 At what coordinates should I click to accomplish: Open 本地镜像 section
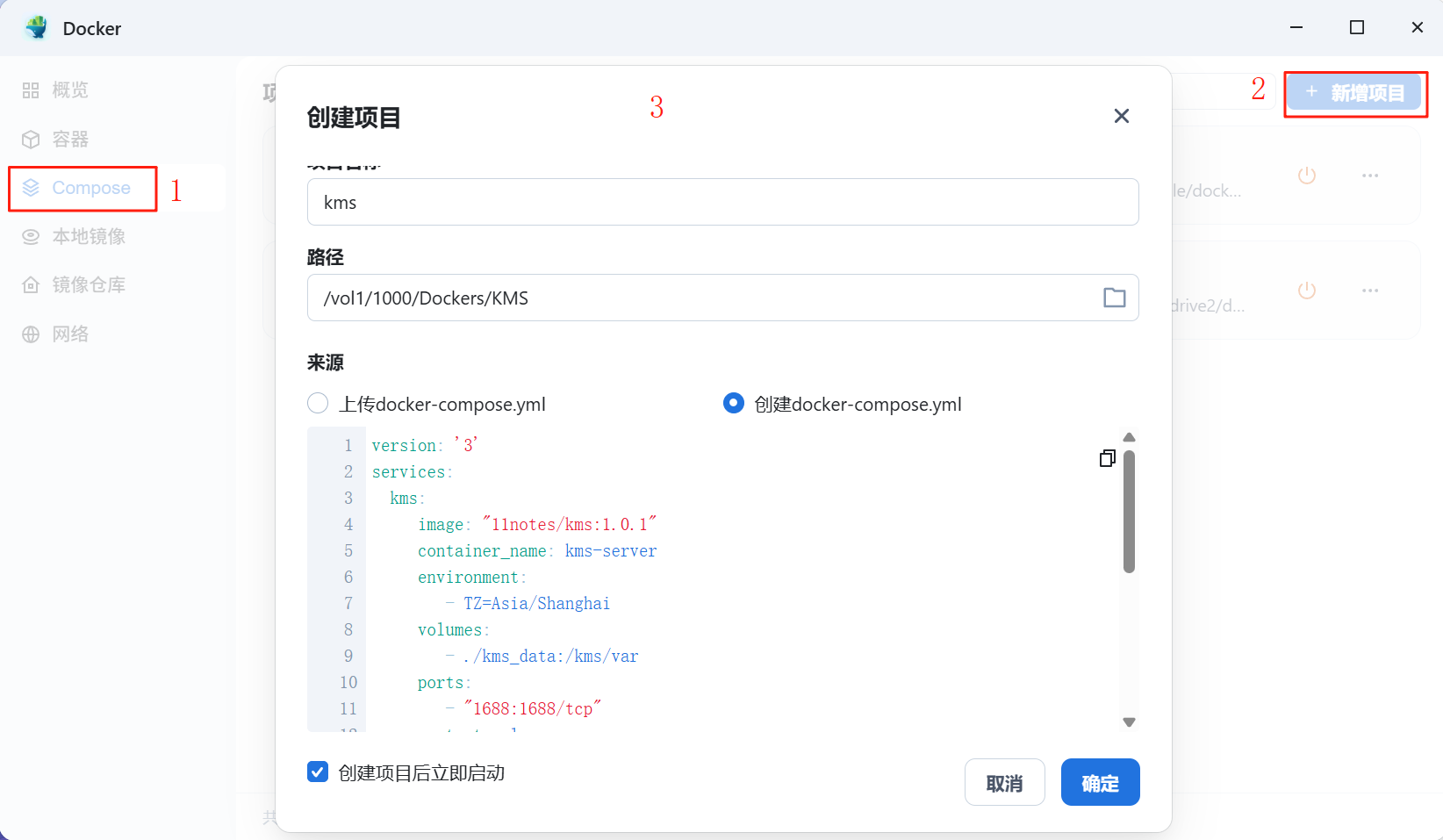pyautogui.click(x=74, y=236)
